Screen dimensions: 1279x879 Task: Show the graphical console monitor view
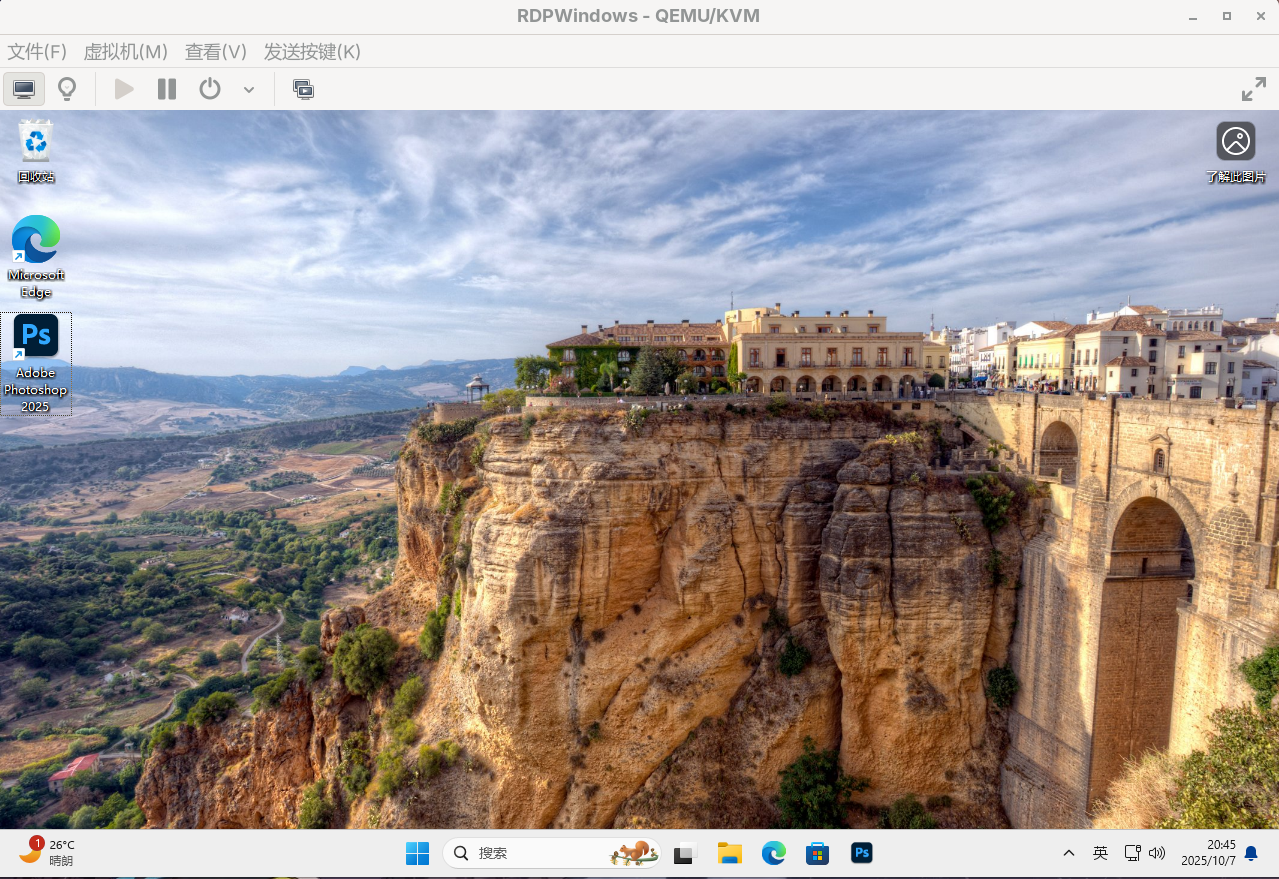coord(24,89)
